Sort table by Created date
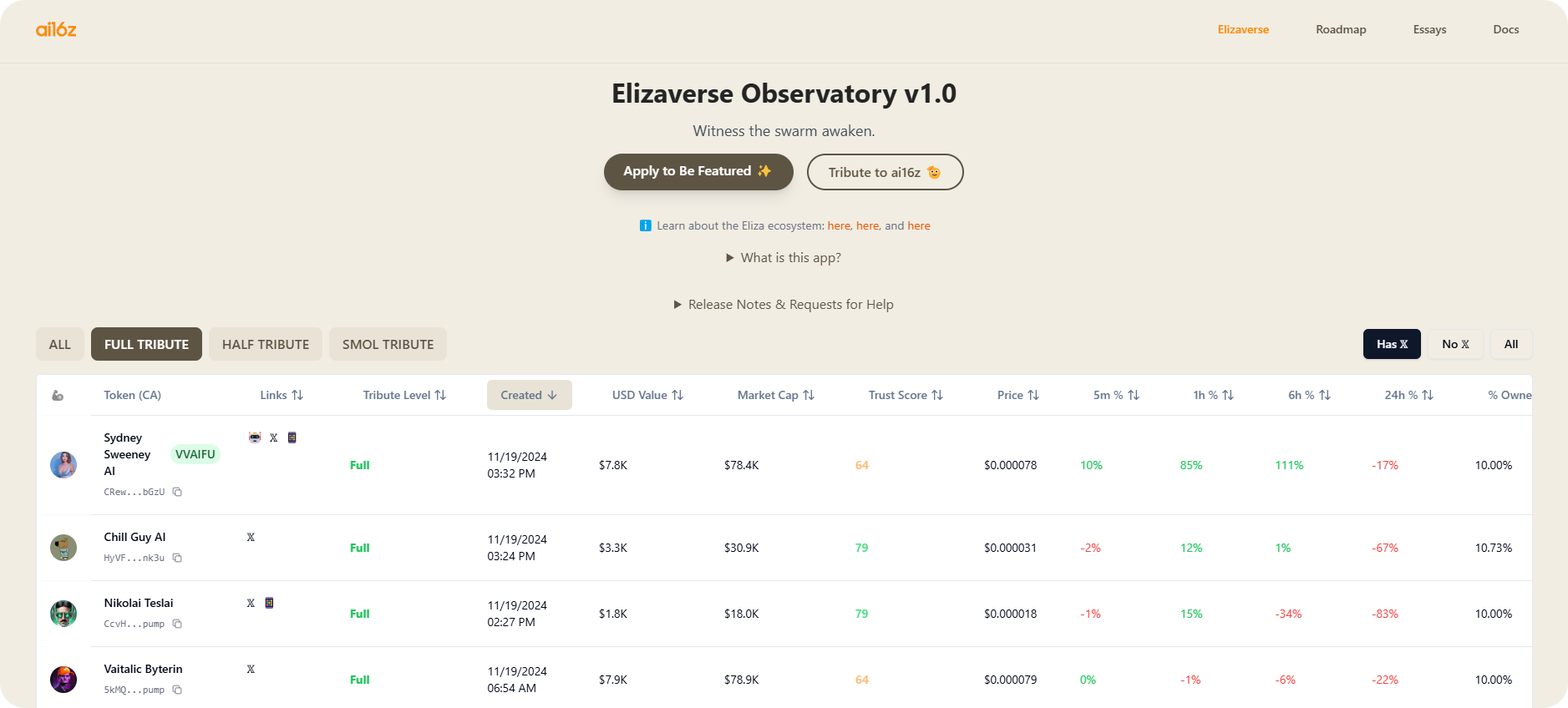Image resolution: width=1568 pixels, height=708 pixels. (x=530, y=395)
